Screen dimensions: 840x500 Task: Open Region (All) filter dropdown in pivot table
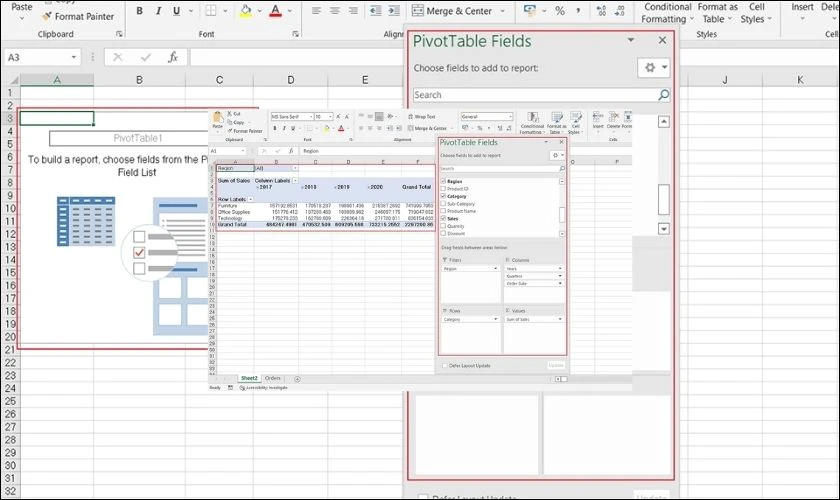point(295,168)
